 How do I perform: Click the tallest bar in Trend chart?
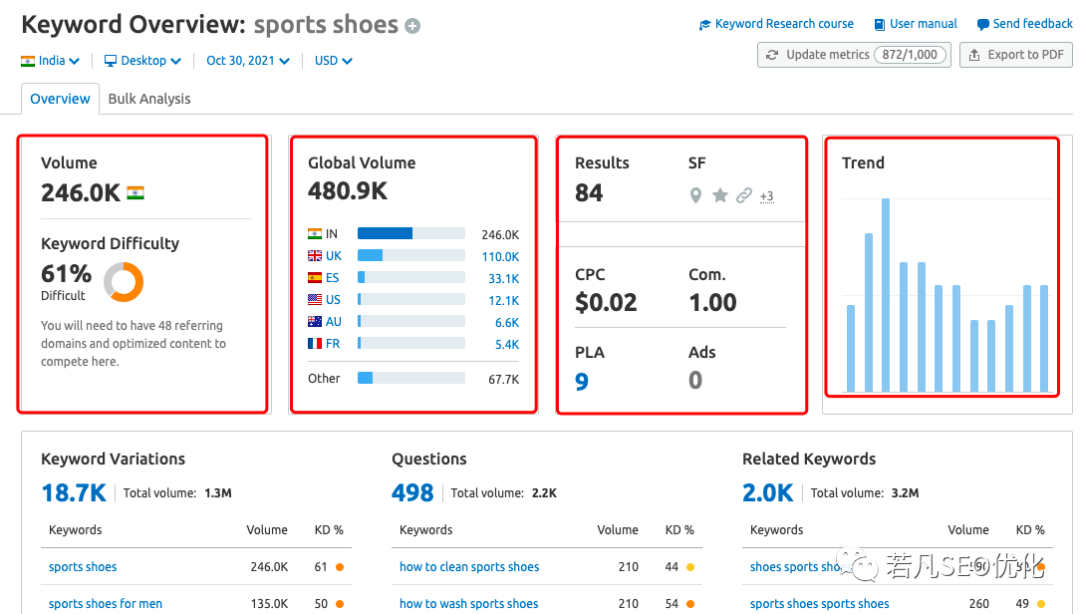click(886, 295)
